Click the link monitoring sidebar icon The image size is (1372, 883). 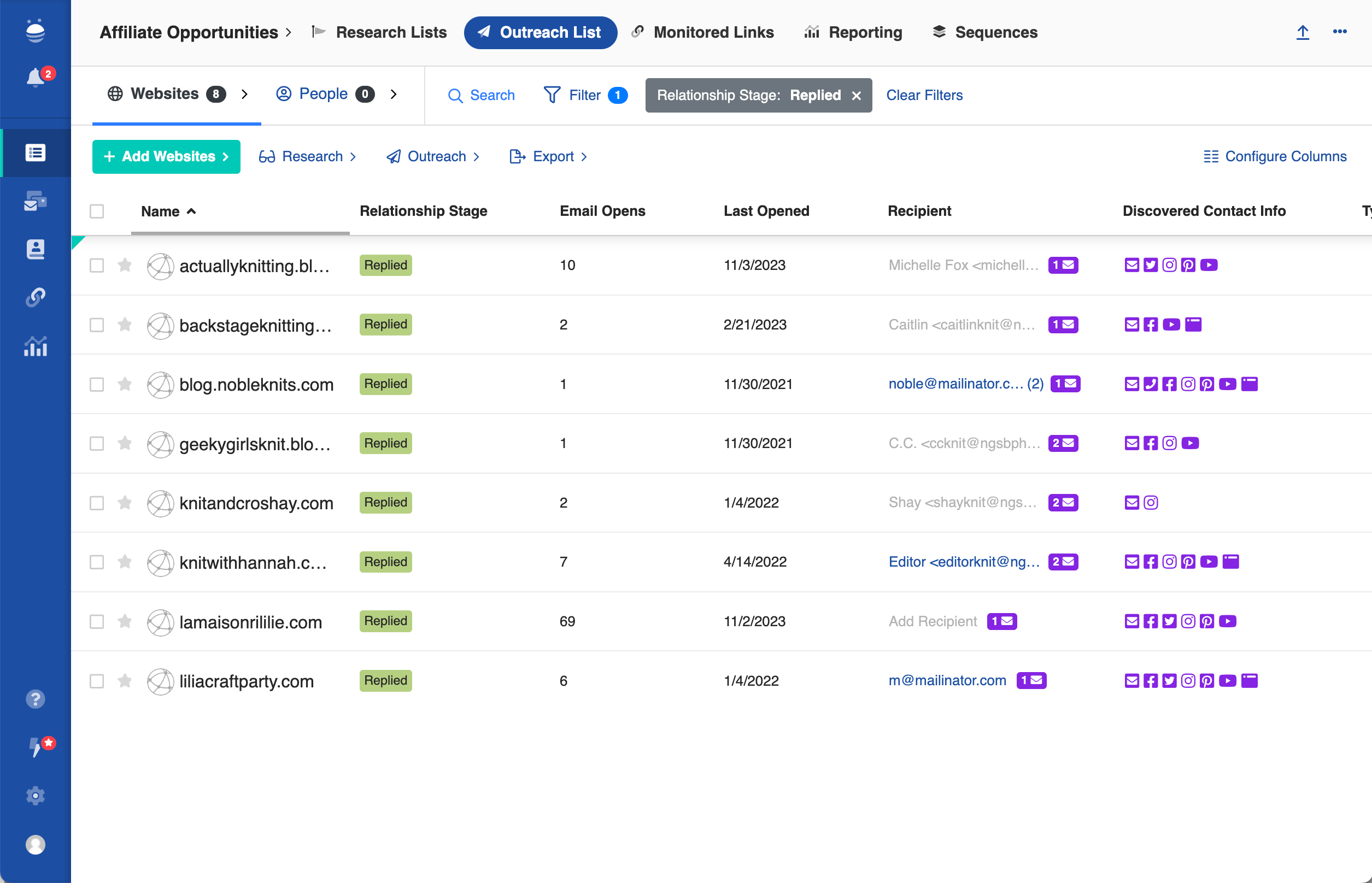click(x=36, y=298)
